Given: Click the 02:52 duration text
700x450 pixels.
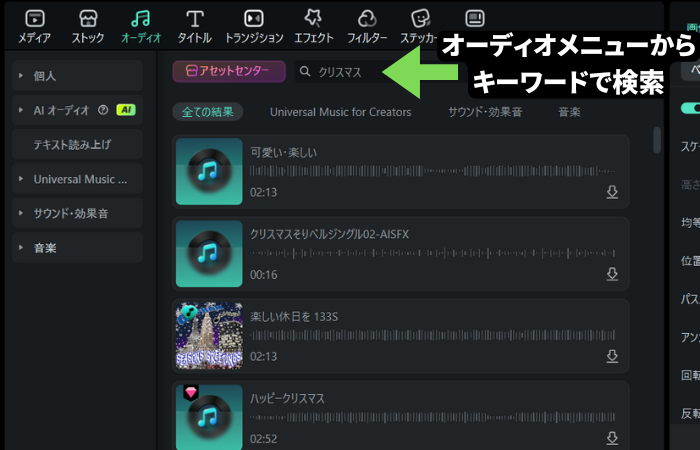Looking at the screenshot, I should click(x=263, y=439).
